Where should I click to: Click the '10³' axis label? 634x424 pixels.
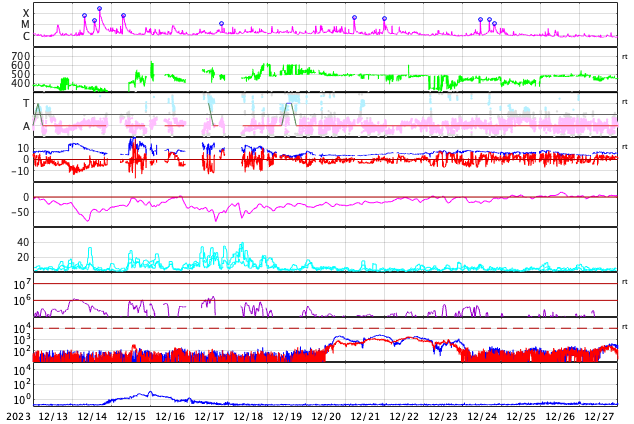tap(22, 340)
